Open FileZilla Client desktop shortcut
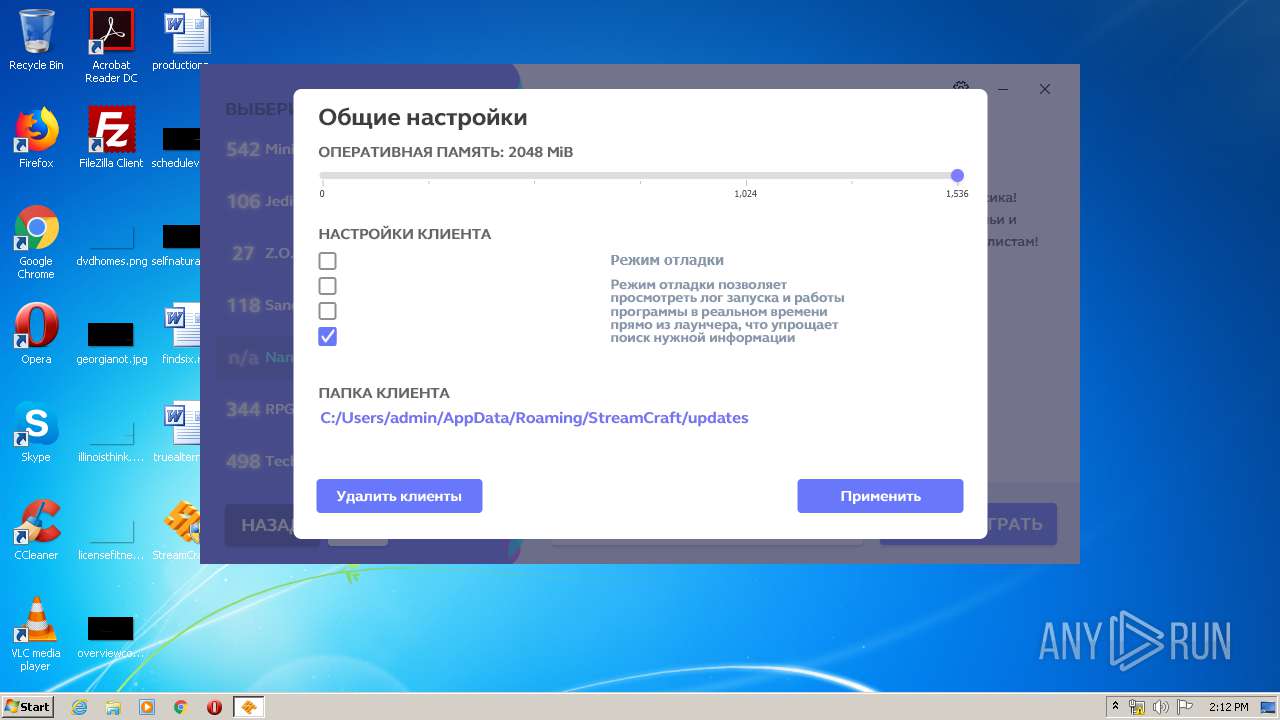Screen dimensions: 1280x720 click(111, 138)
